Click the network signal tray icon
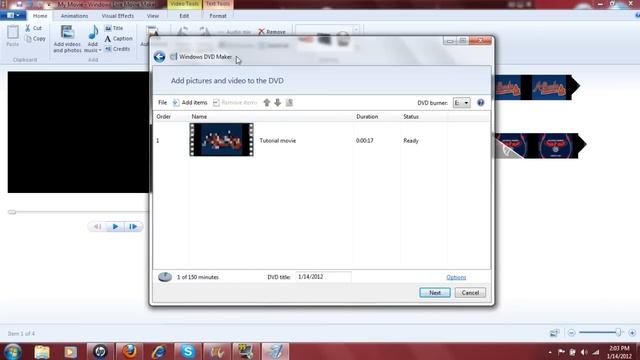Screen dimensions: 640x360 [596, 352]
